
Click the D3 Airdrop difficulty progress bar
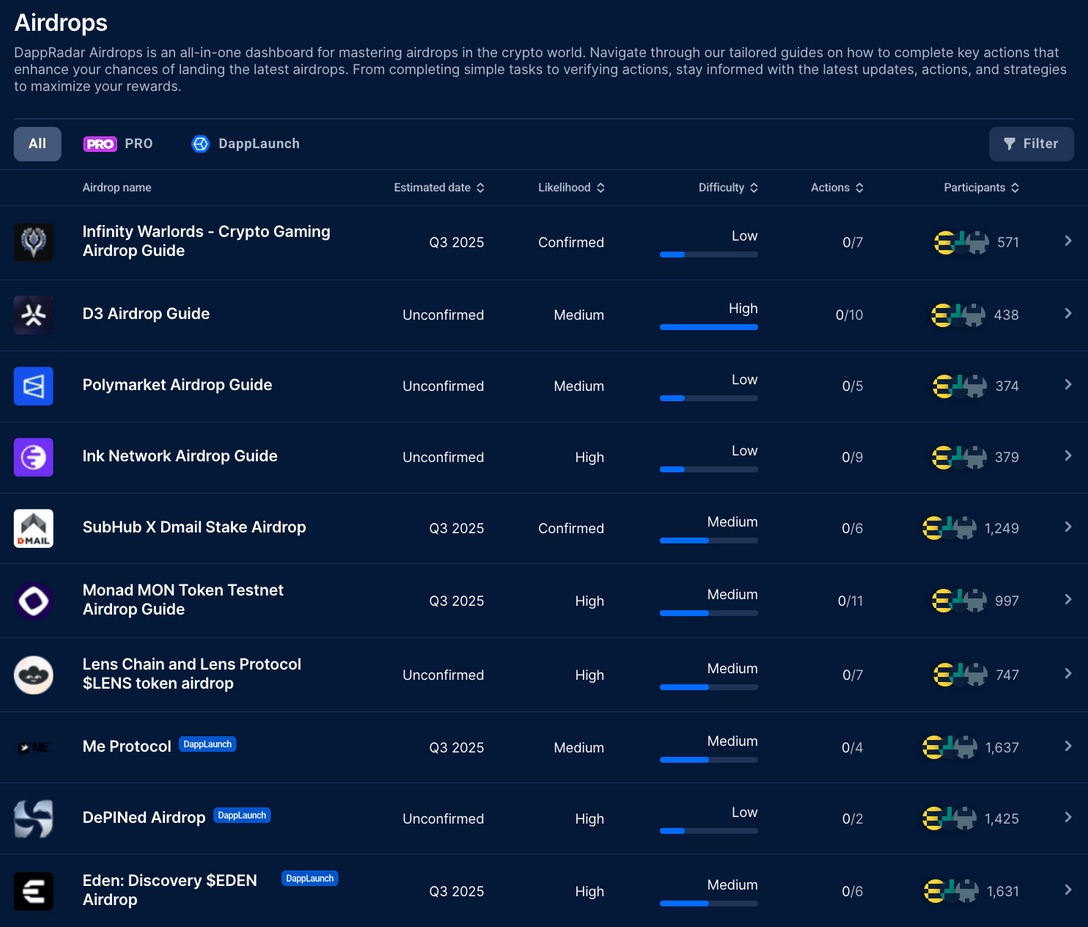click(x=708, y=327)
